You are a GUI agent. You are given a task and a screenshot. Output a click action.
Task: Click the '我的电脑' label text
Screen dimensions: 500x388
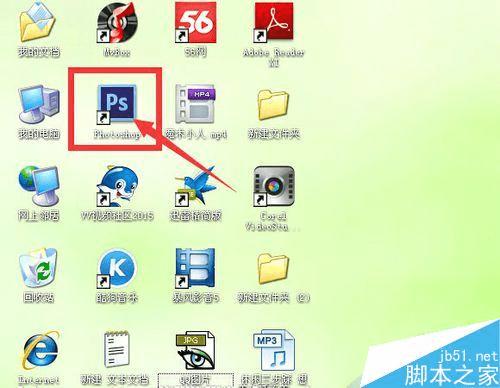point(39,134)
